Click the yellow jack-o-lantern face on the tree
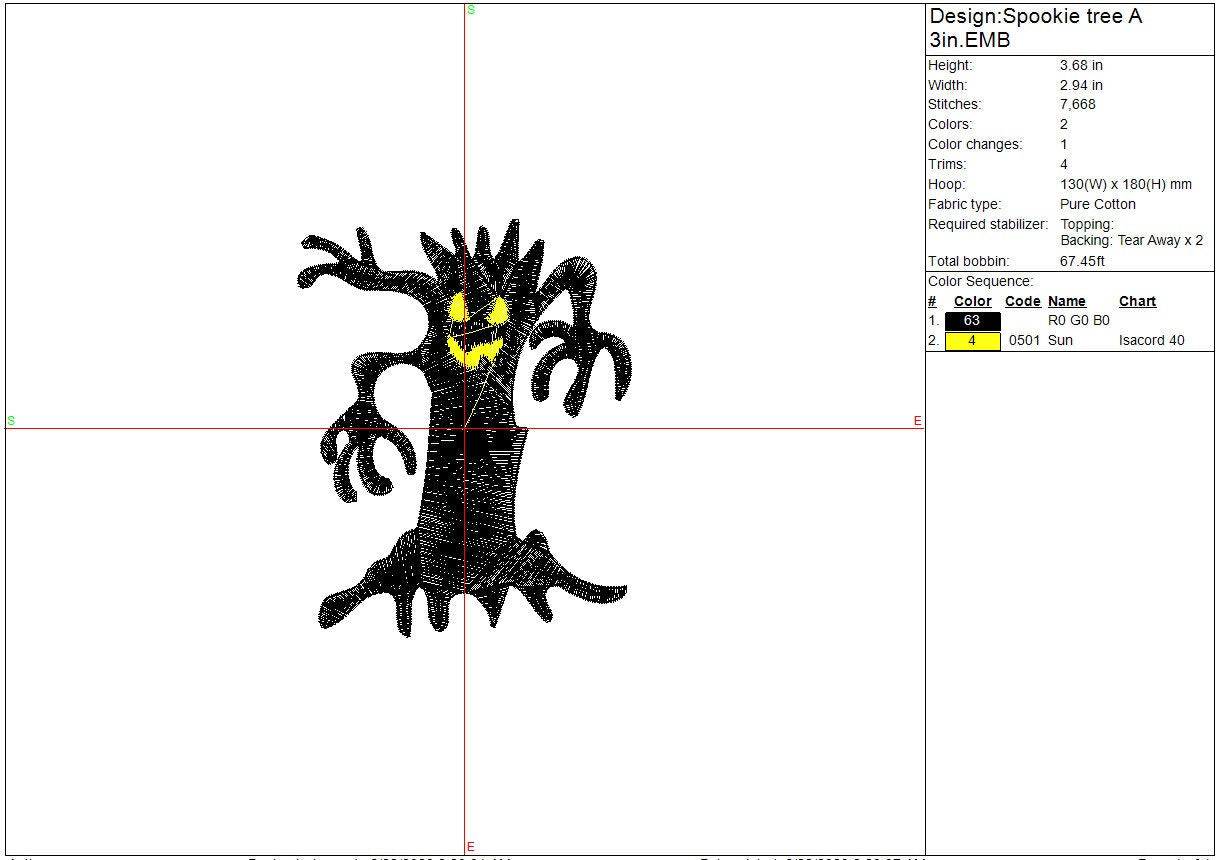This screenshot has height=860, width=1218. pos(473,330)
